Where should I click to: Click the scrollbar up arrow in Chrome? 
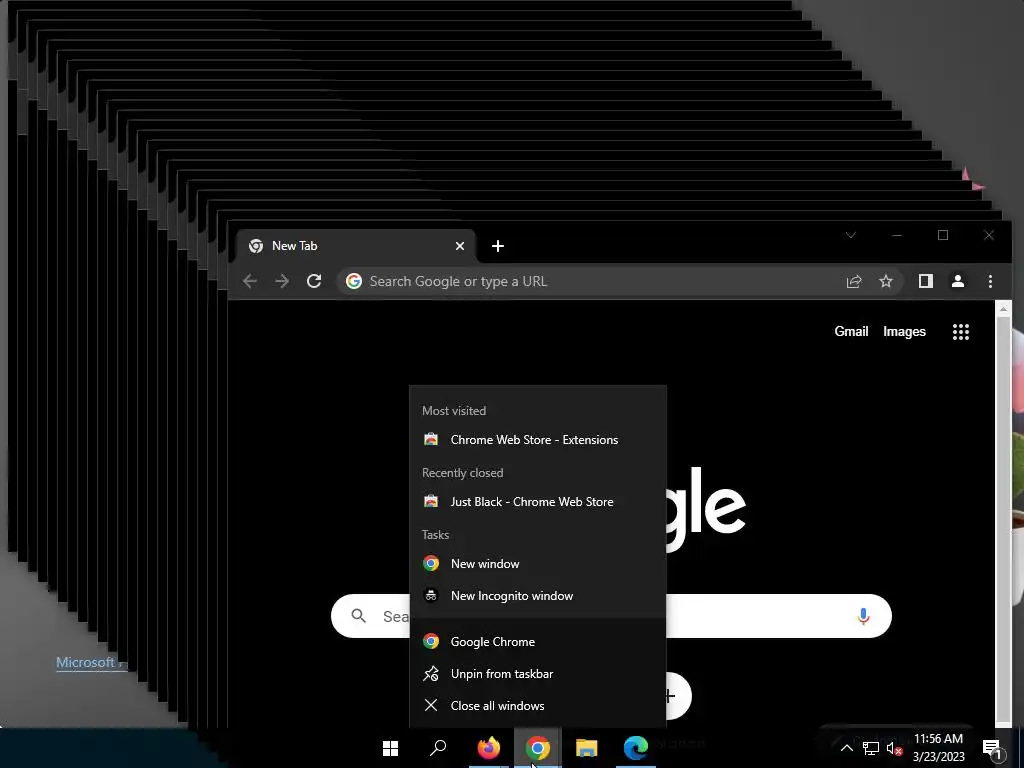point(1004,309)
